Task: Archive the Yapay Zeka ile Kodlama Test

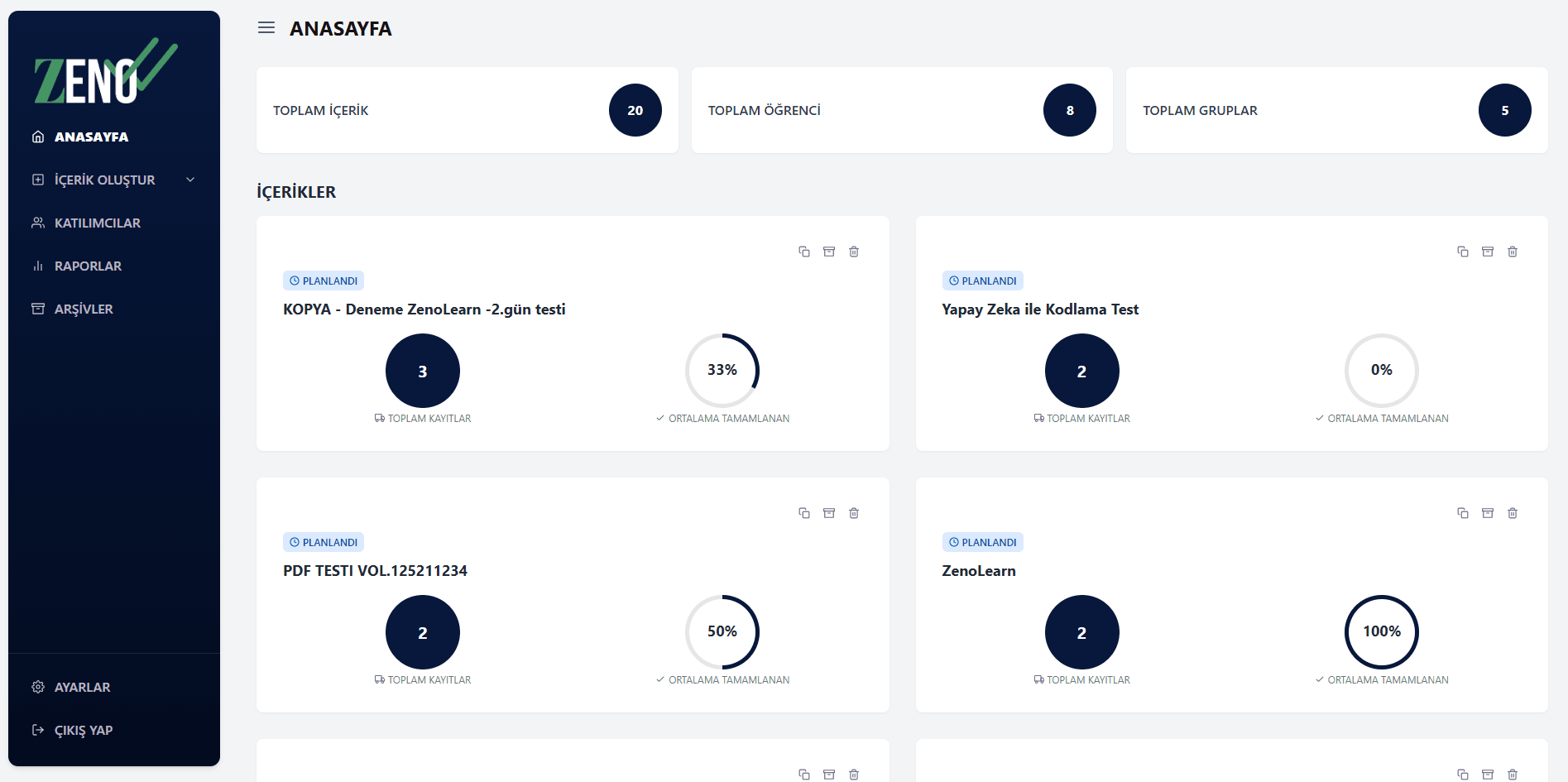Action: tap(1488, 251)
